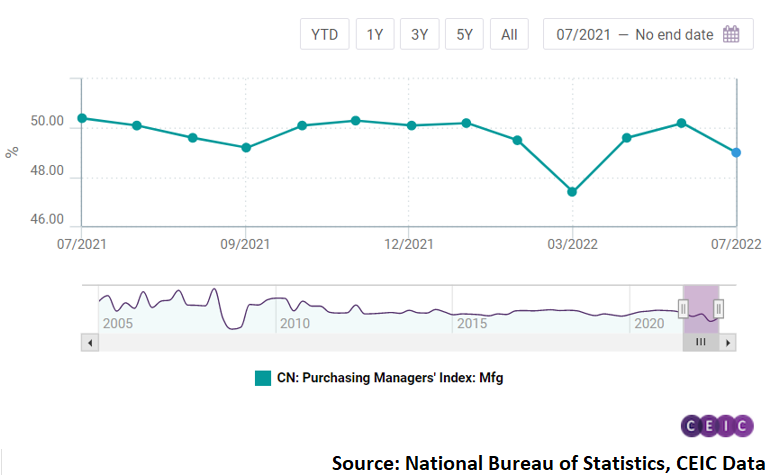Viewport: 767px width, 475px height.
Task: Select the 12/2021 data point on chart
Action: (x=411, y=125)
